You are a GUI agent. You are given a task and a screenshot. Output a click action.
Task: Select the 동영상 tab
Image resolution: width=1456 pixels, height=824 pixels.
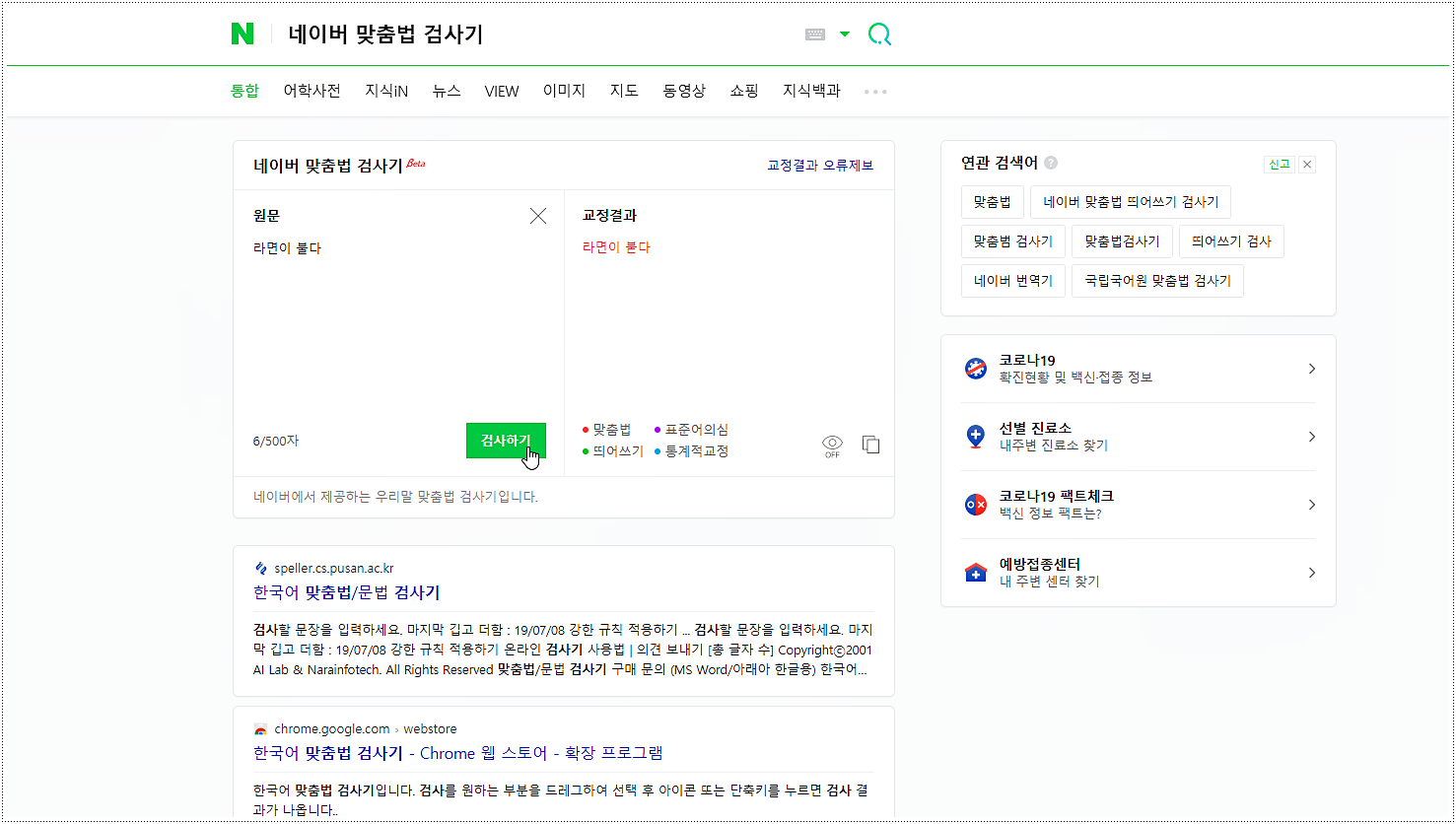point(684,91)
